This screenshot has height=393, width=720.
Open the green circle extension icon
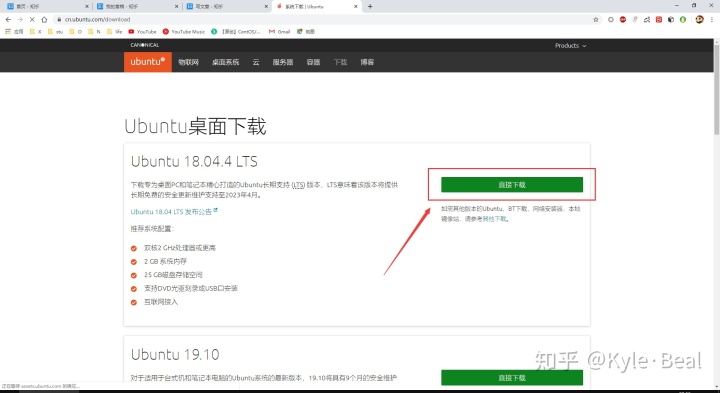(683, 19)
